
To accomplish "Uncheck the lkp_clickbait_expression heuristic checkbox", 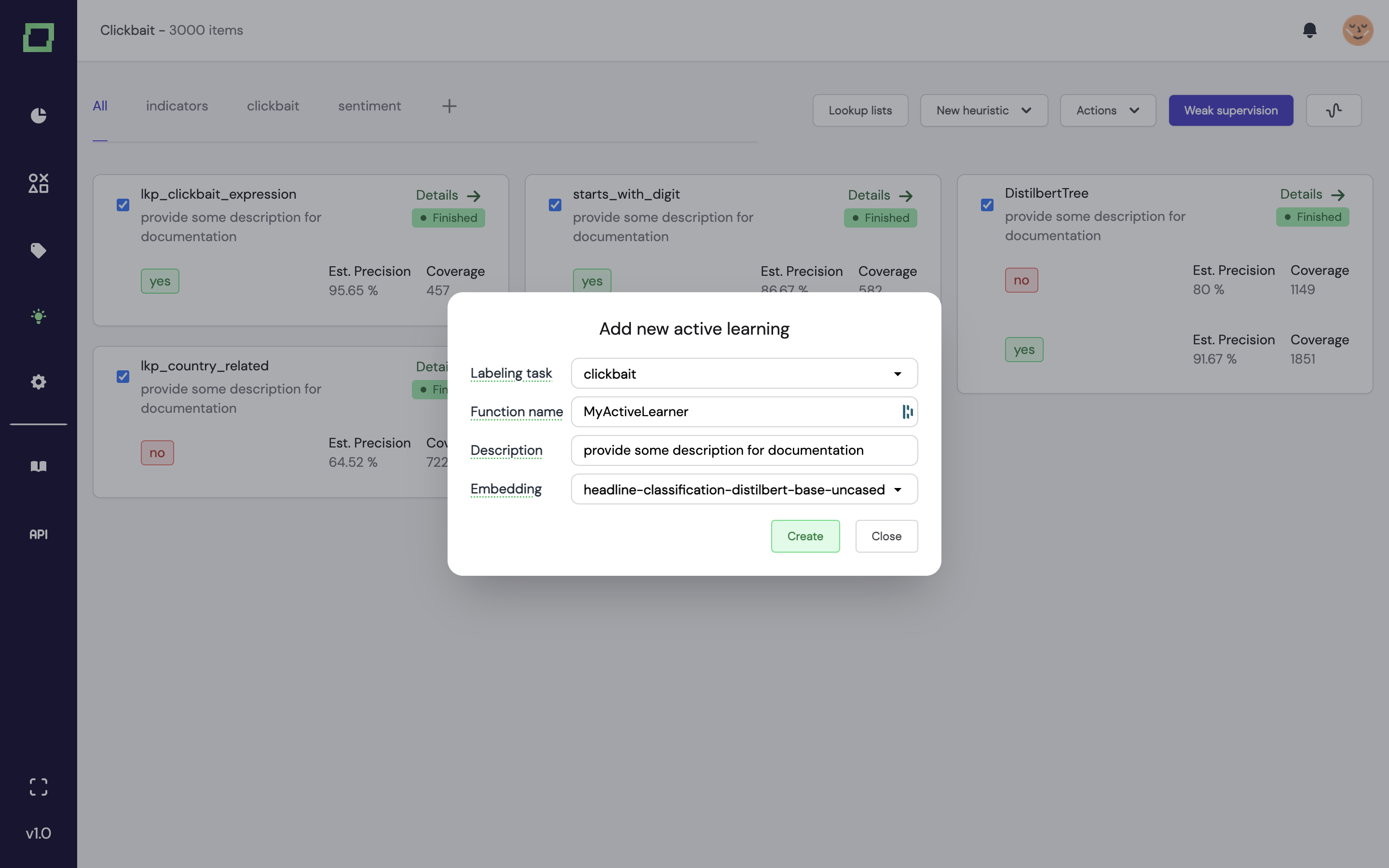I will pyautogui.click(x=123, y=205).
